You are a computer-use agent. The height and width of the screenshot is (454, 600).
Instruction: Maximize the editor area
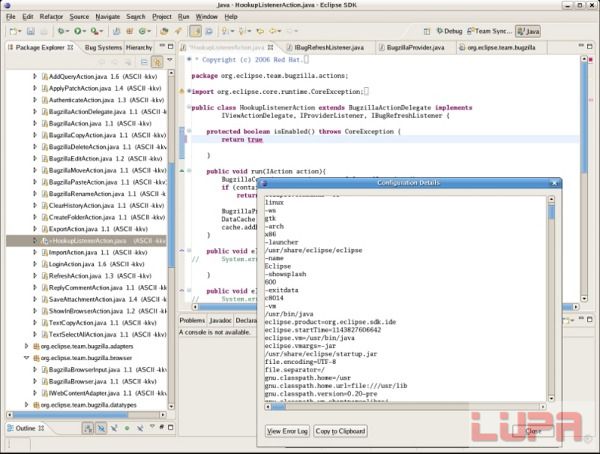tap(590, 46)
